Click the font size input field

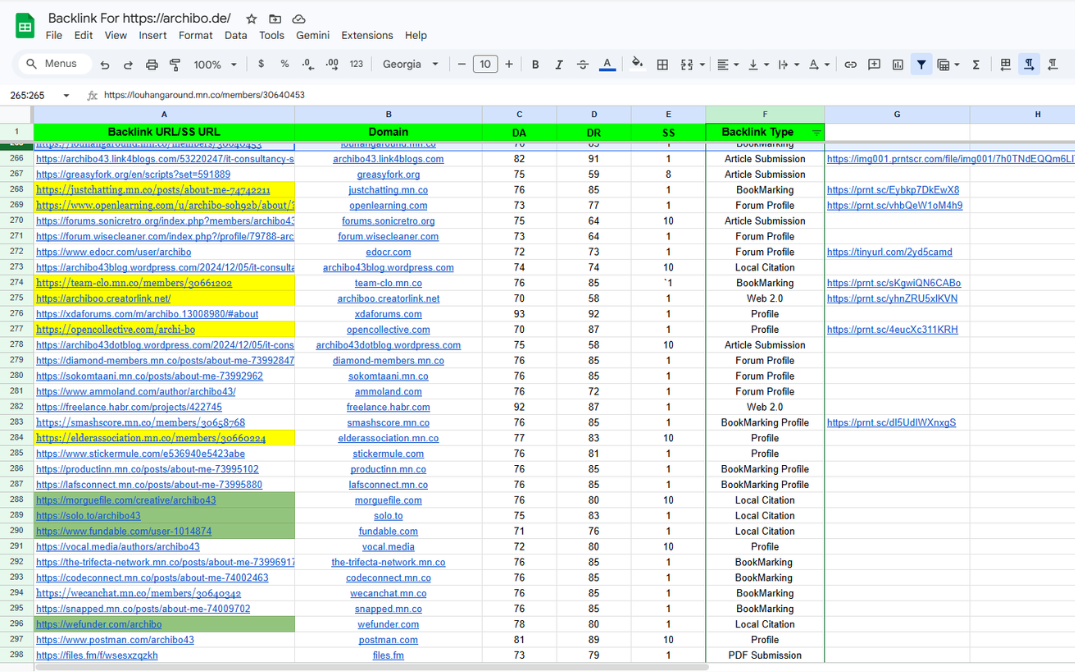click(x=485, y=65)
